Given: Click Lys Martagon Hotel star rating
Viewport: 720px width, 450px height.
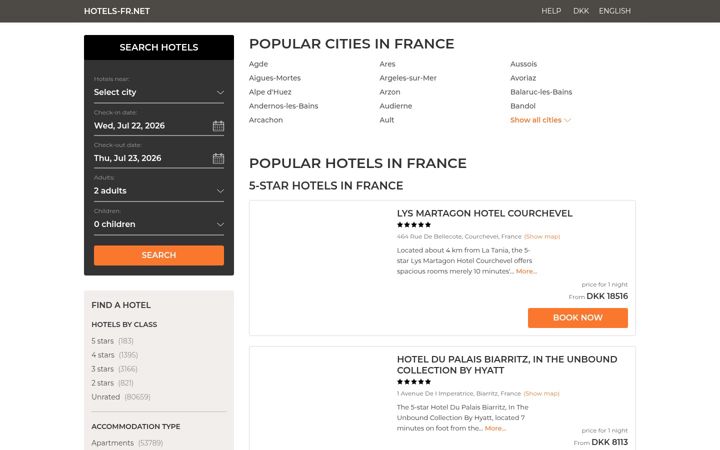Looking at the screenshot, I should [x=414, y=225].
